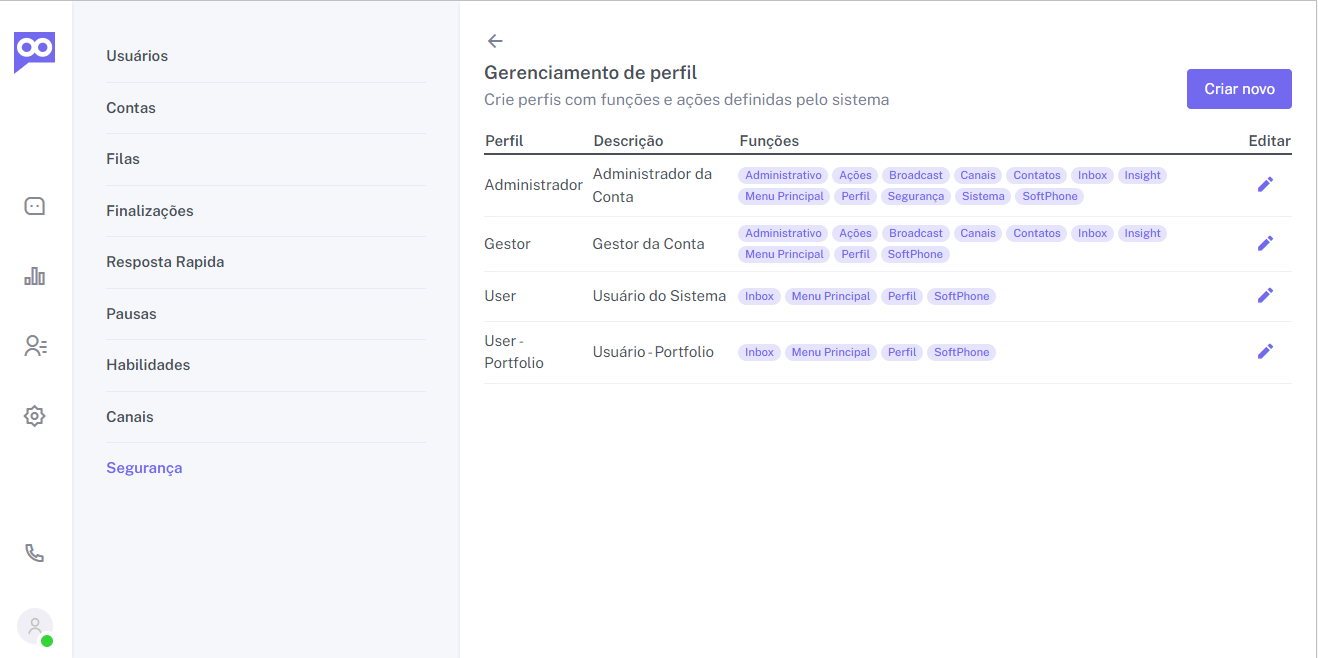Click SoftPhone tag in User - Portfolio row
This screenshot has height=658, width=1318.
tap(961, 352)
